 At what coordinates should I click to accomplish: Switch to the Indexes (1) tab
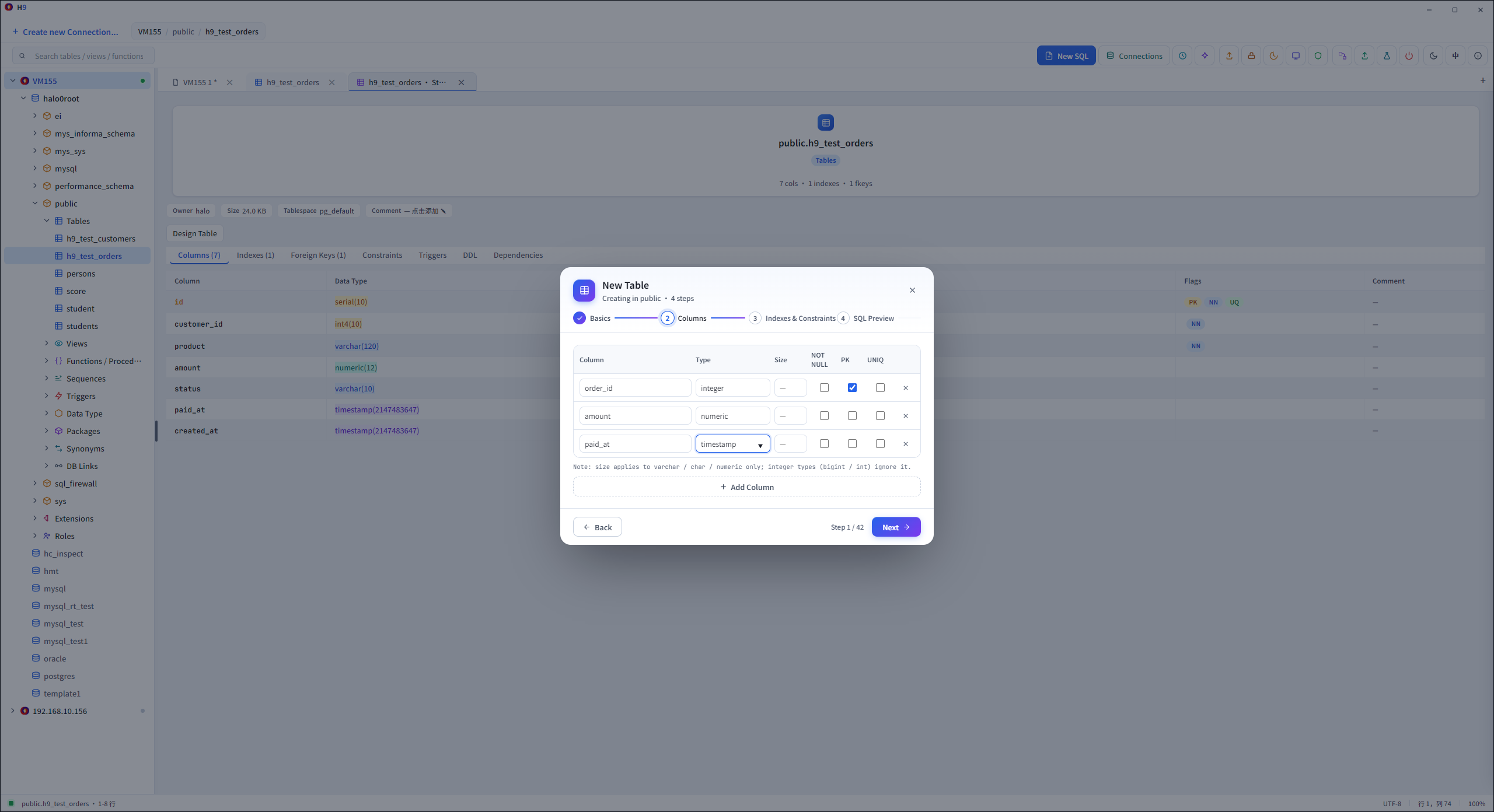coord(255,255)
